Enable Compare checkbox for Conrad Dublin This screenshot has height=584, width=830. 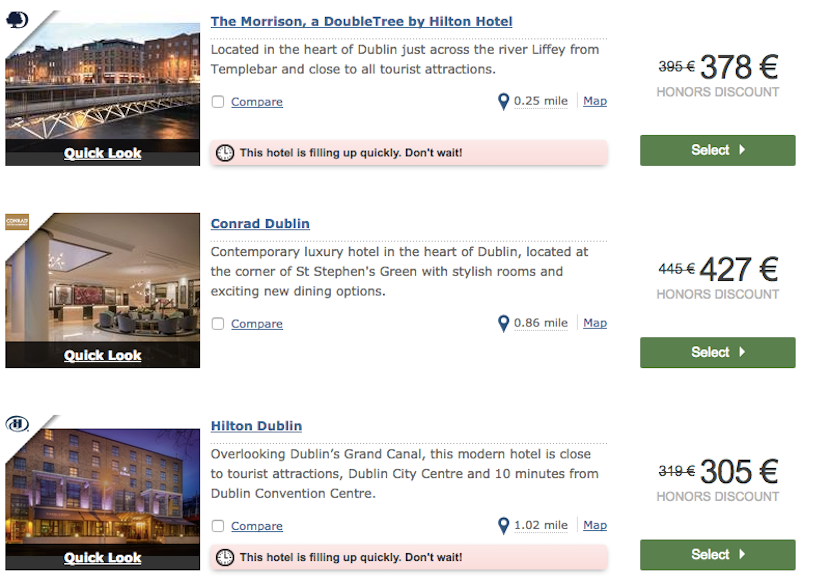click(x=218, y=324)
